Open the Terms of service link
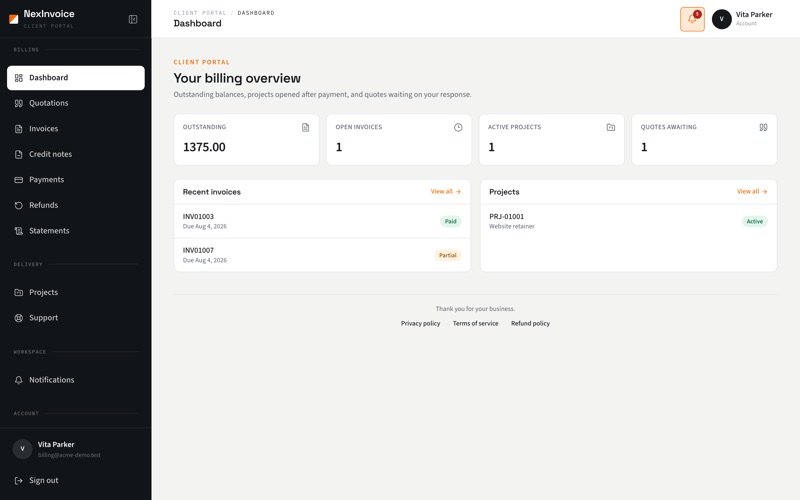The height and width of the screenshot is (500, 800). (x=476, y=323)
